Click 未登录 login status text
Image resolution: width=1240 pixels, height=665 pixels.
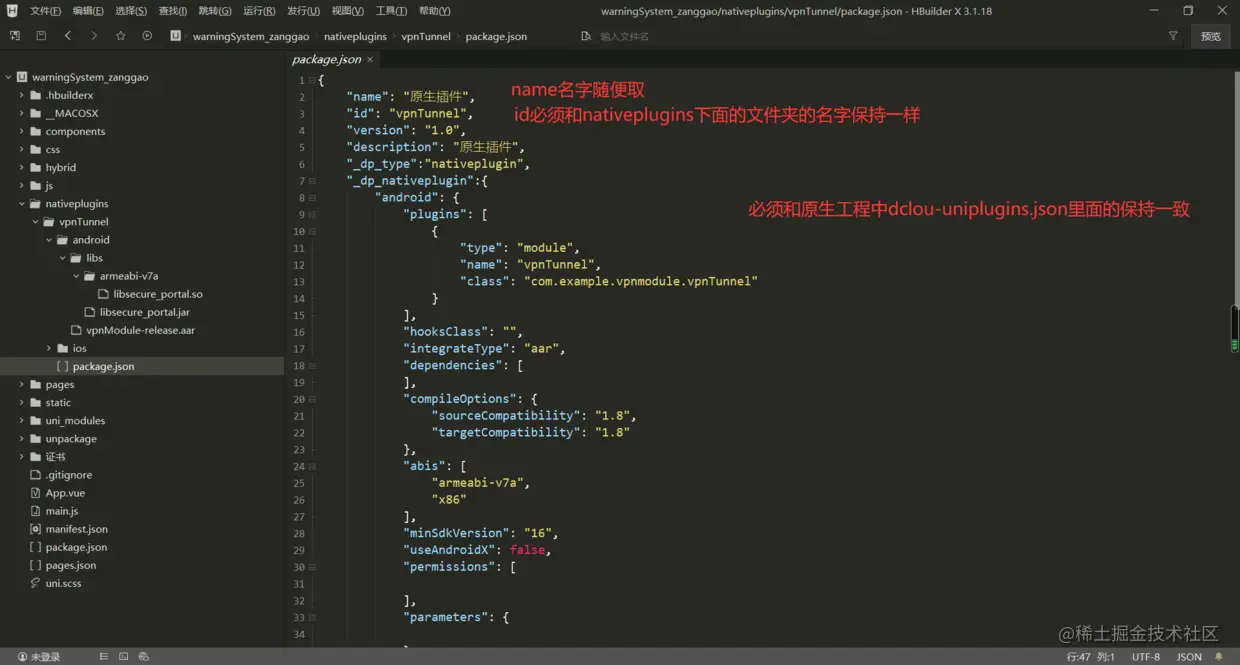(x=45, y=657)
